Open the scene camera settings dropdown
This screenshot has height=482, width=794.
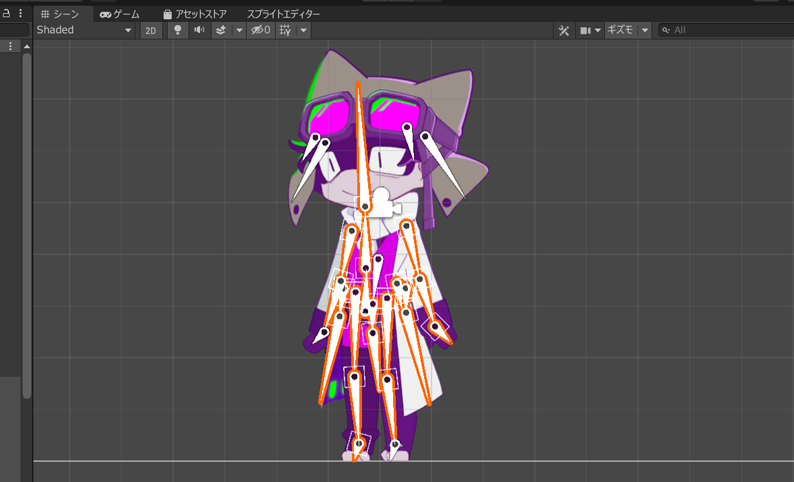pyautogui.click(x=590, y=30)
